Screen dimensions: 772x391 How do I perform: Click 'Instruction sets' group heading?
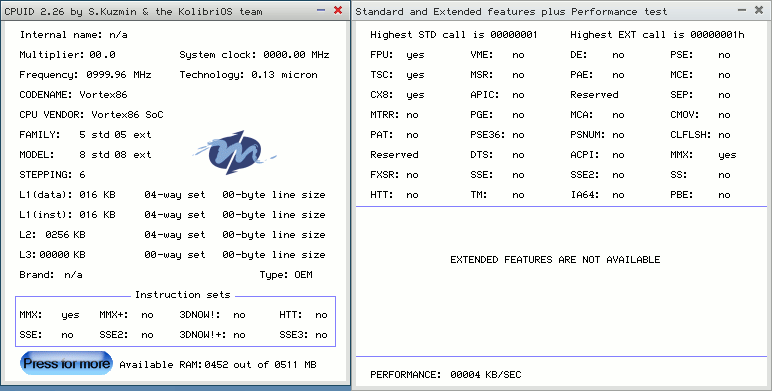[183, 295]
